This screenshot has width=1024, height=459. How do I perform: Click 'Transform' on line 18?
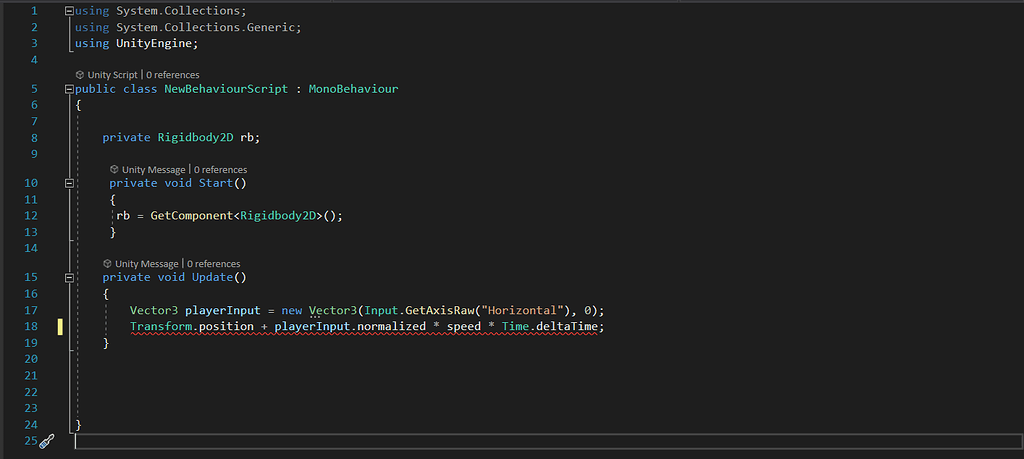161,326
